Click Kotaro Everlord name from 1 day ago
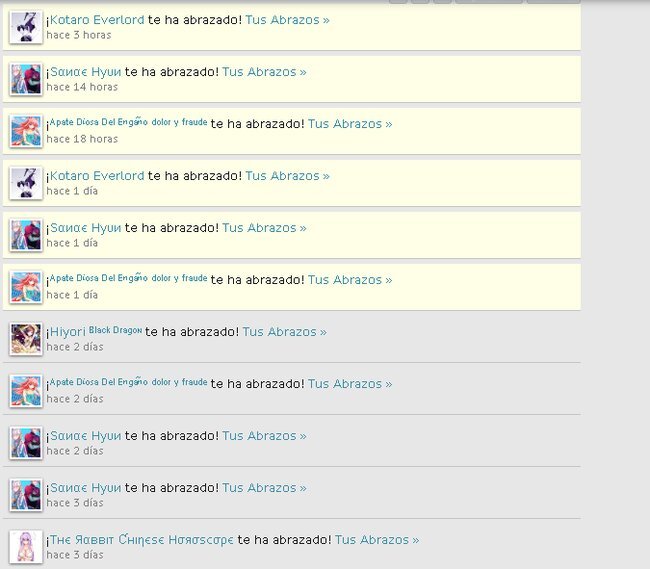This screenshot has width=650, height=569. [x=97, y=176]
